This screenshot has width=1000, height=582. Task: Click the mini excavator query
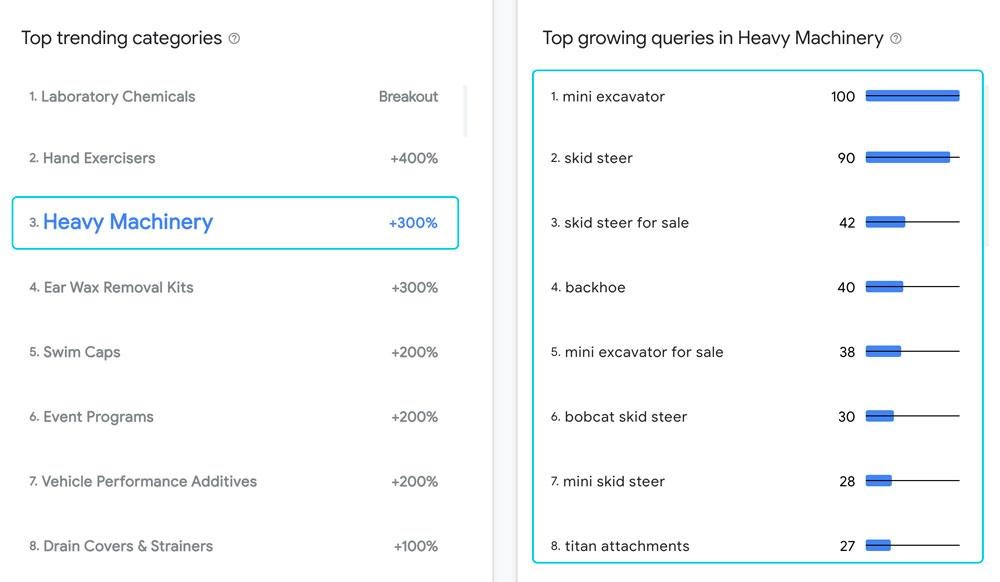pos(613,97)
